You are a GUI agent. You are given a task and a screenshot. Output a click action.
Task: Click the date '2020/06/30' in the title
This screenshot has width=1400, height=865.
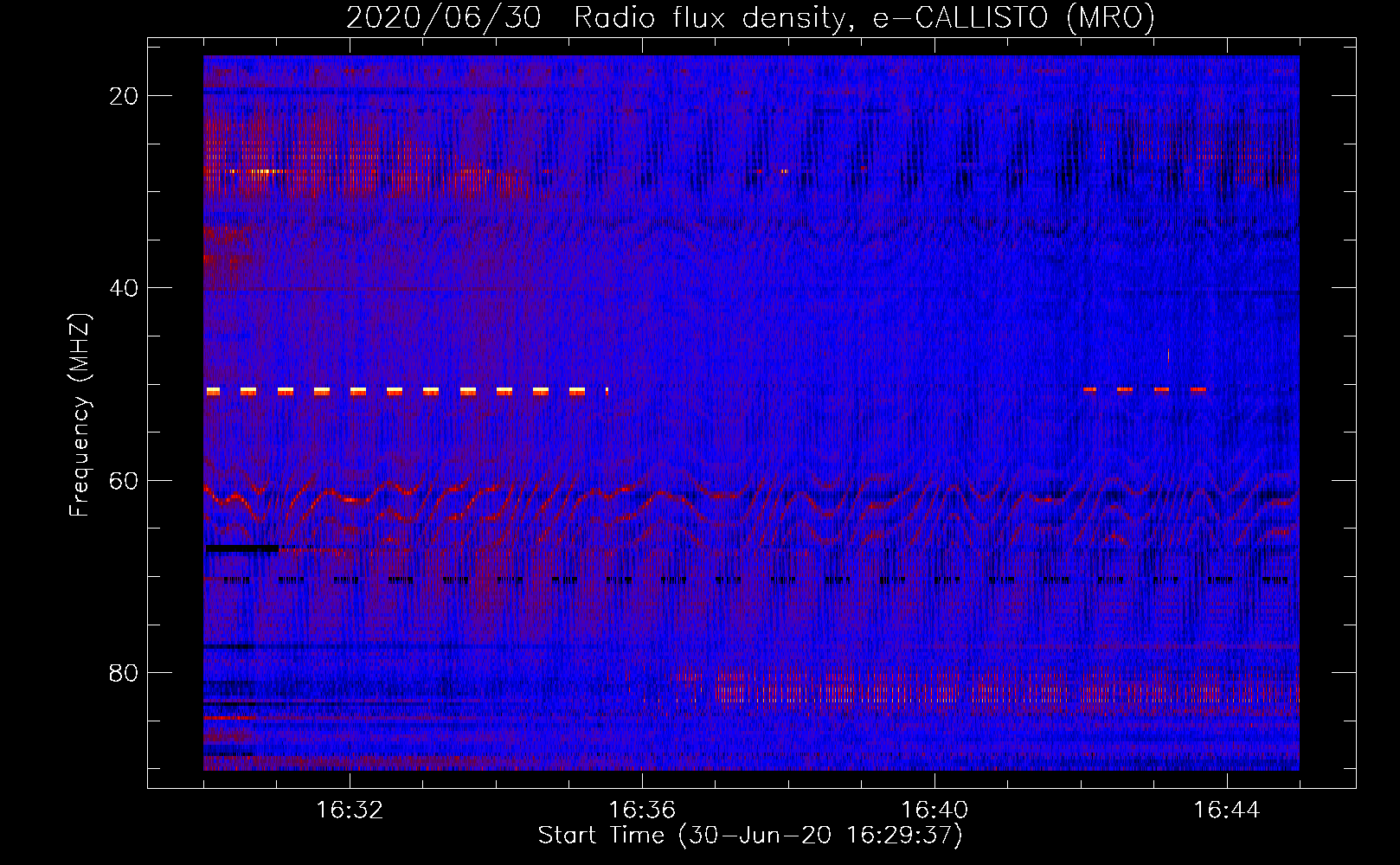coord(444,18)
